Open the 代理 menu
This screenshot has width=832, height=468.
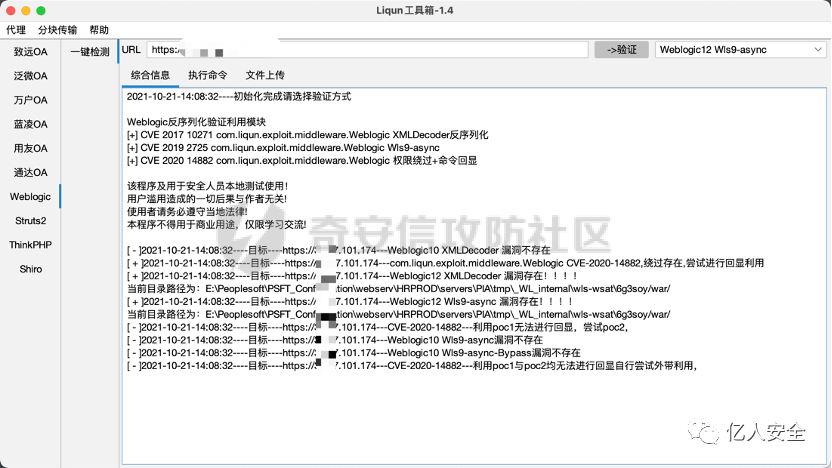16,30
